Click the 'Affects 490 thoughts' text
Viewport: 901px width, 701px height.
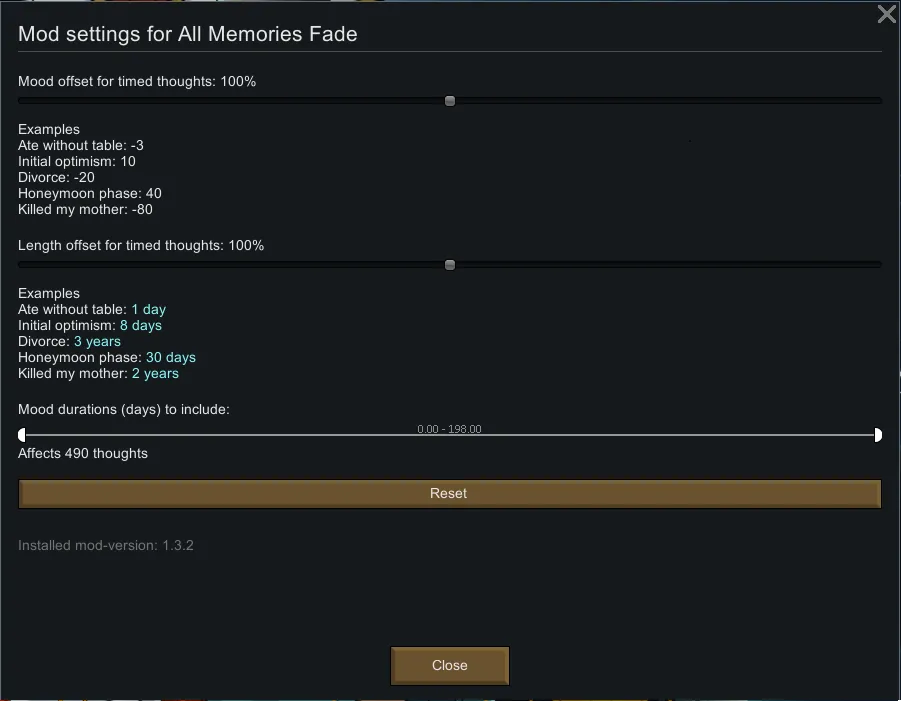tap(83, 453)
